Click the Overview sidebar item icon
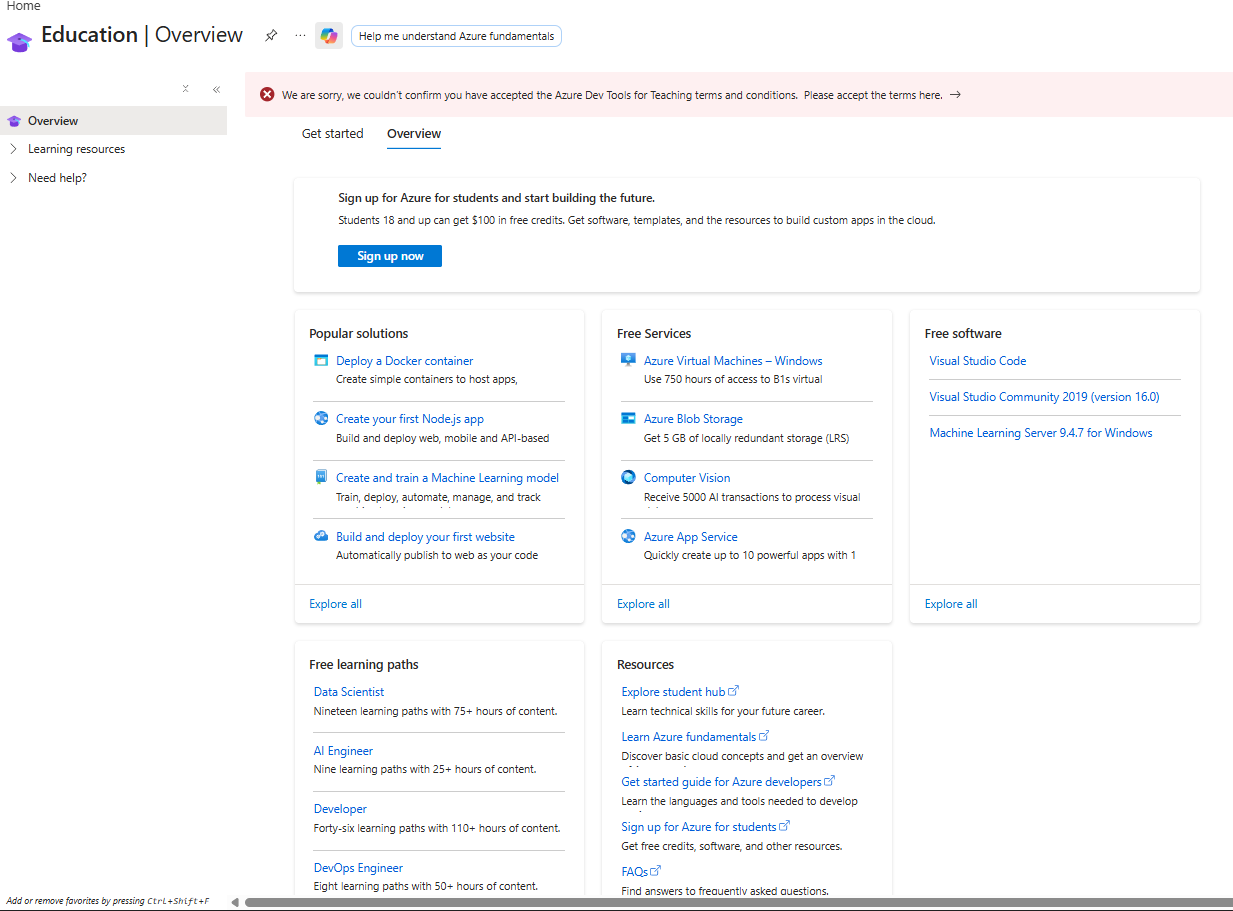 pyautogui.click(x=14, y=121)
